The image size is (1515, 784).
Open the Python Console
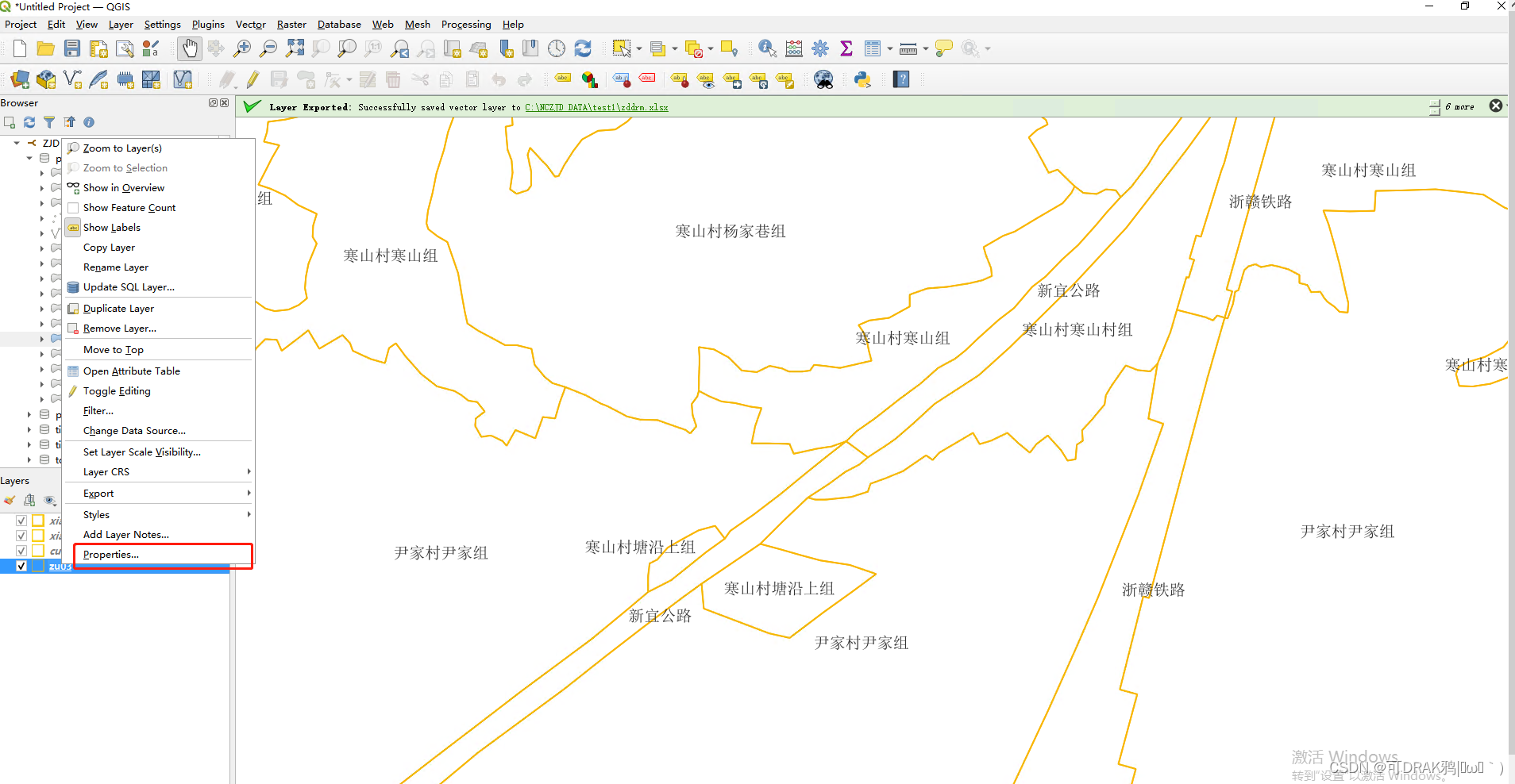(x=864, y=79)
